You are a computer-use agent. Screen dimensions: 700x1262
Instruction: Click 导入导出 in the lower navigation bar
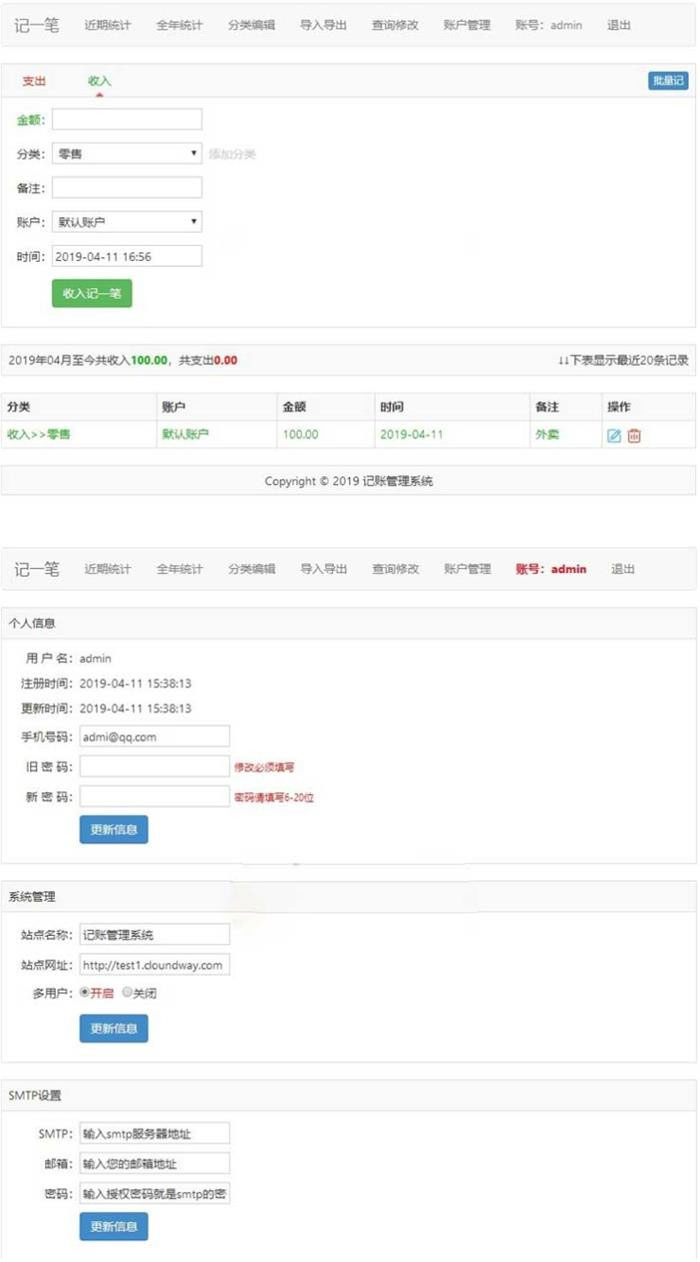tap(323, 569)
